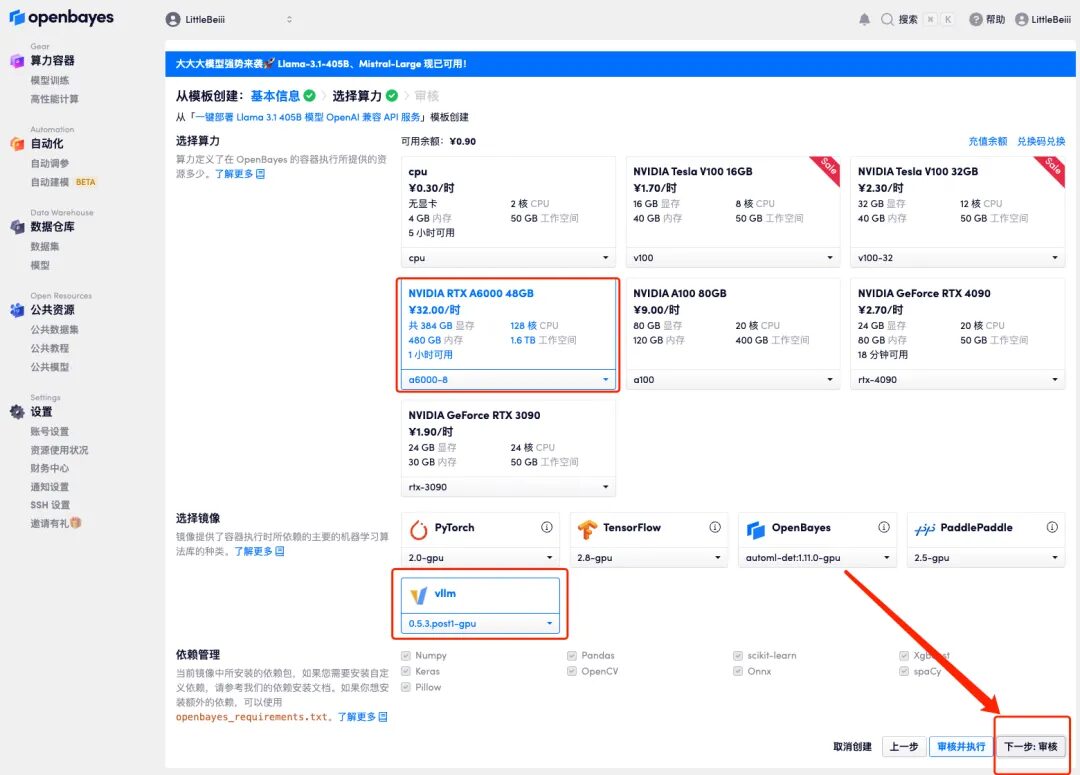Screen dimensions: 1080x775
Task: Expand the a6000-8 compute dropdown
Action: (508, 380)
